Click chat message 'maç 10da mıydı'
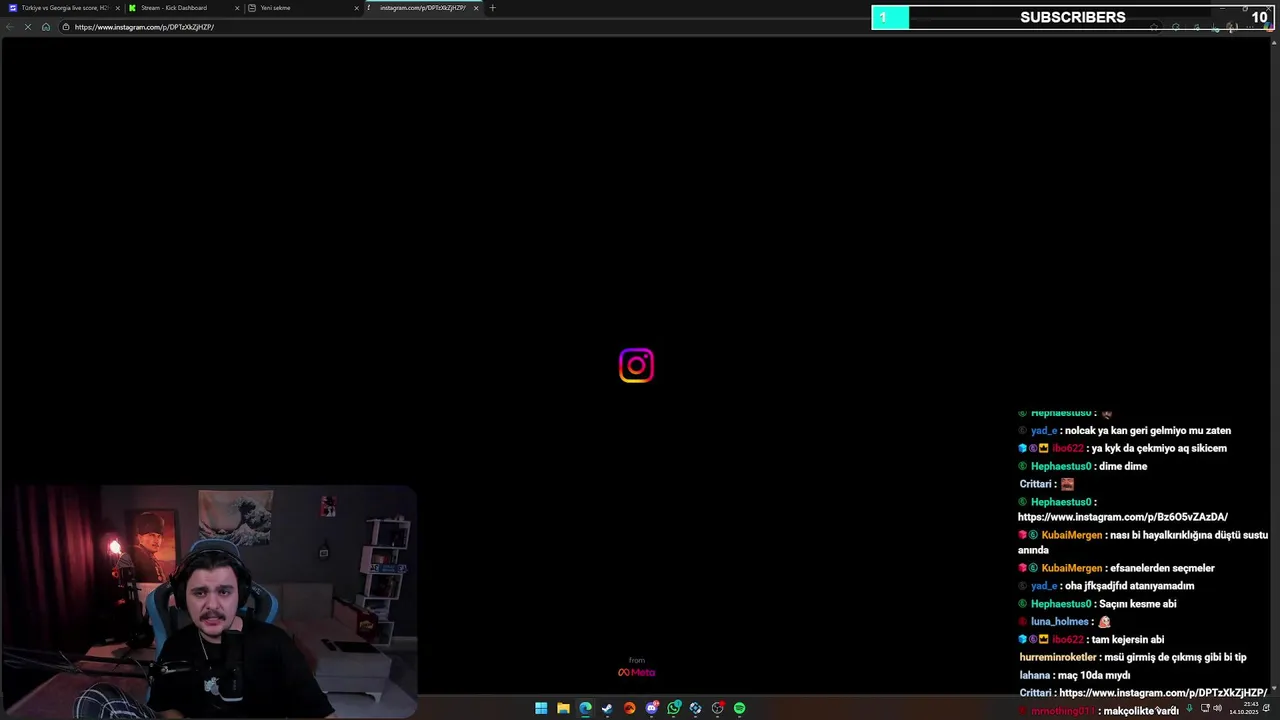The image size is (1280, 720). coord(1096,675)
